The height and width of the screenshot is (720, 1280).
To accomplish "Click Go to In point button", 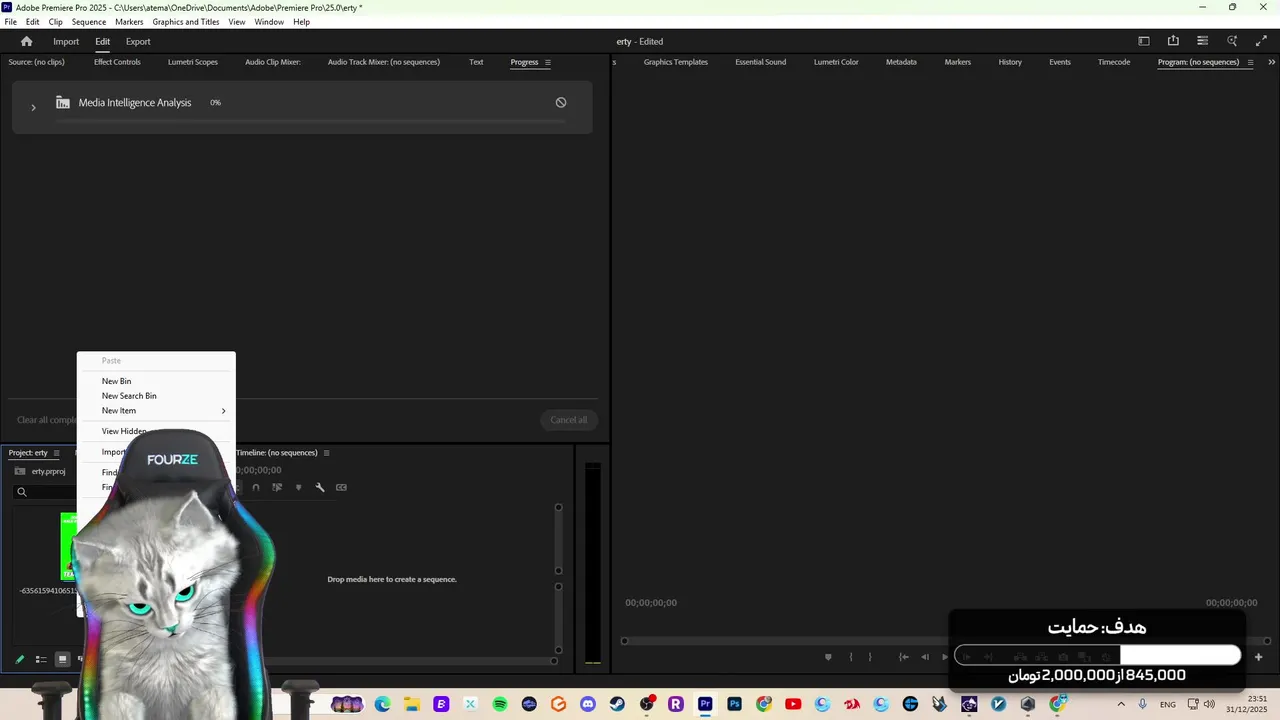I will 904,657.
